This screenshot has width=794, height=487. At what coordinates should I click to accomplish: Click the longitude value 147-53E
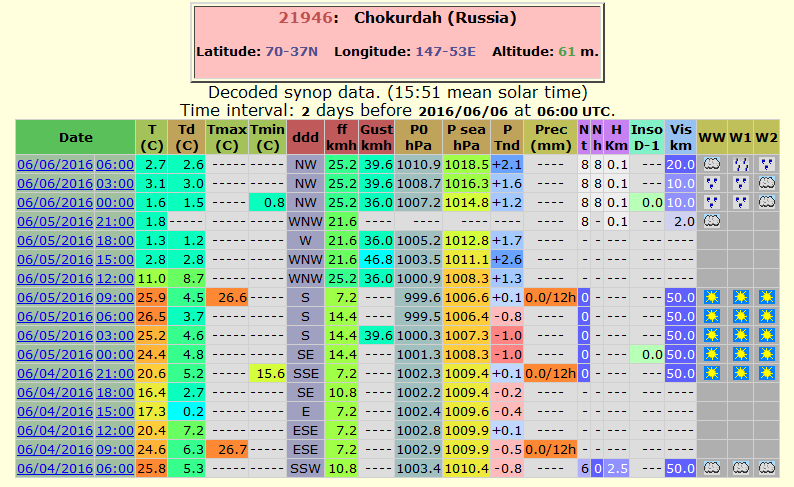[x=446, y=52]
